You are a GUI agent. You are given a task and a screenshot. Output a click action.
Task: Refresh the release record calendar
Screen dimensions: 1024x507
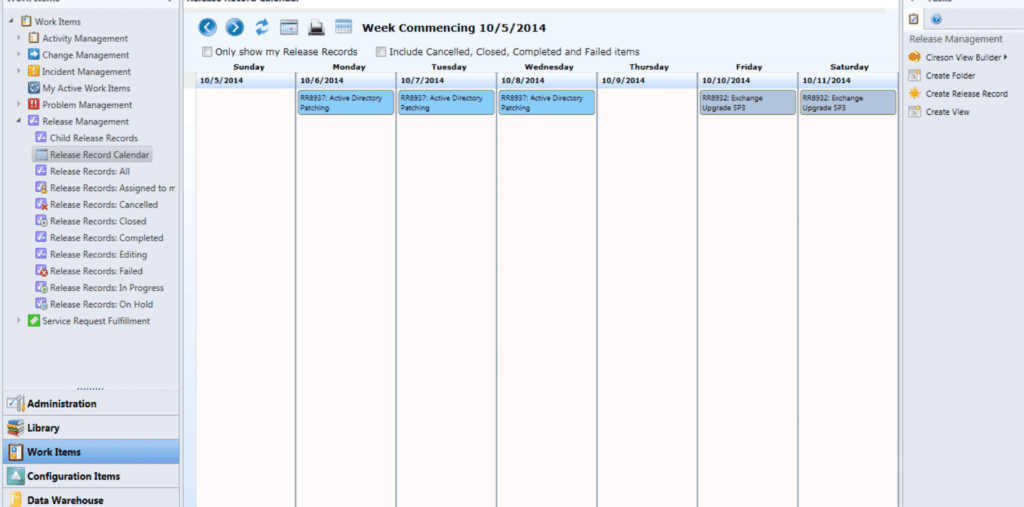pos(262,27)
